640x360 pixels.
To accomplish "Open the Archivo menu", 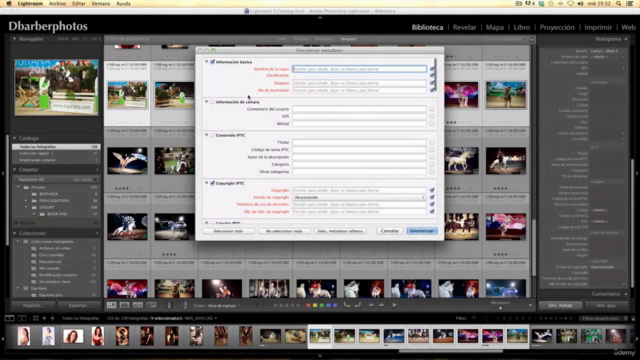I will tap(57, 4).
